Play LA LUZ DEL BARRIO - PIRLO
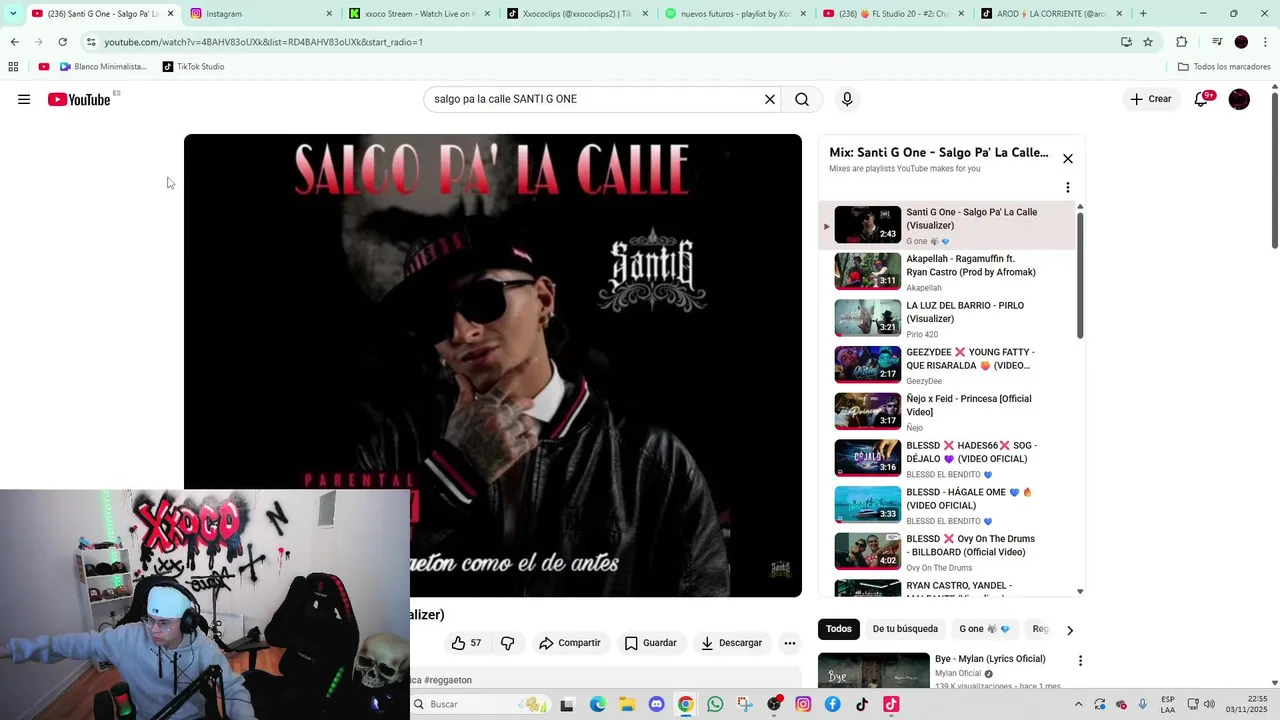This screenshot has height=720, width=1280. tap(947, 318)
